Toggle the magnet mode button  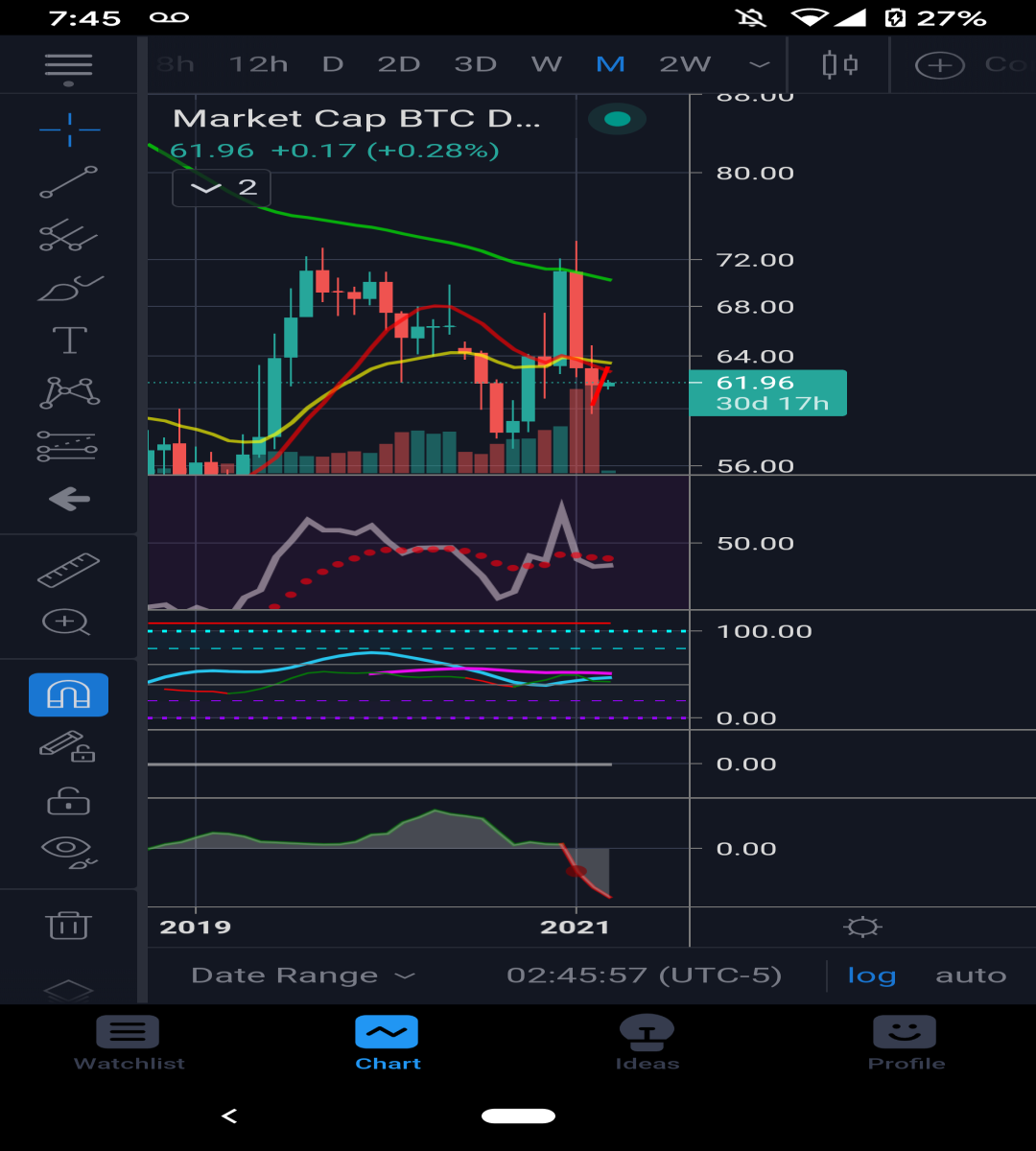pos(68,694)
